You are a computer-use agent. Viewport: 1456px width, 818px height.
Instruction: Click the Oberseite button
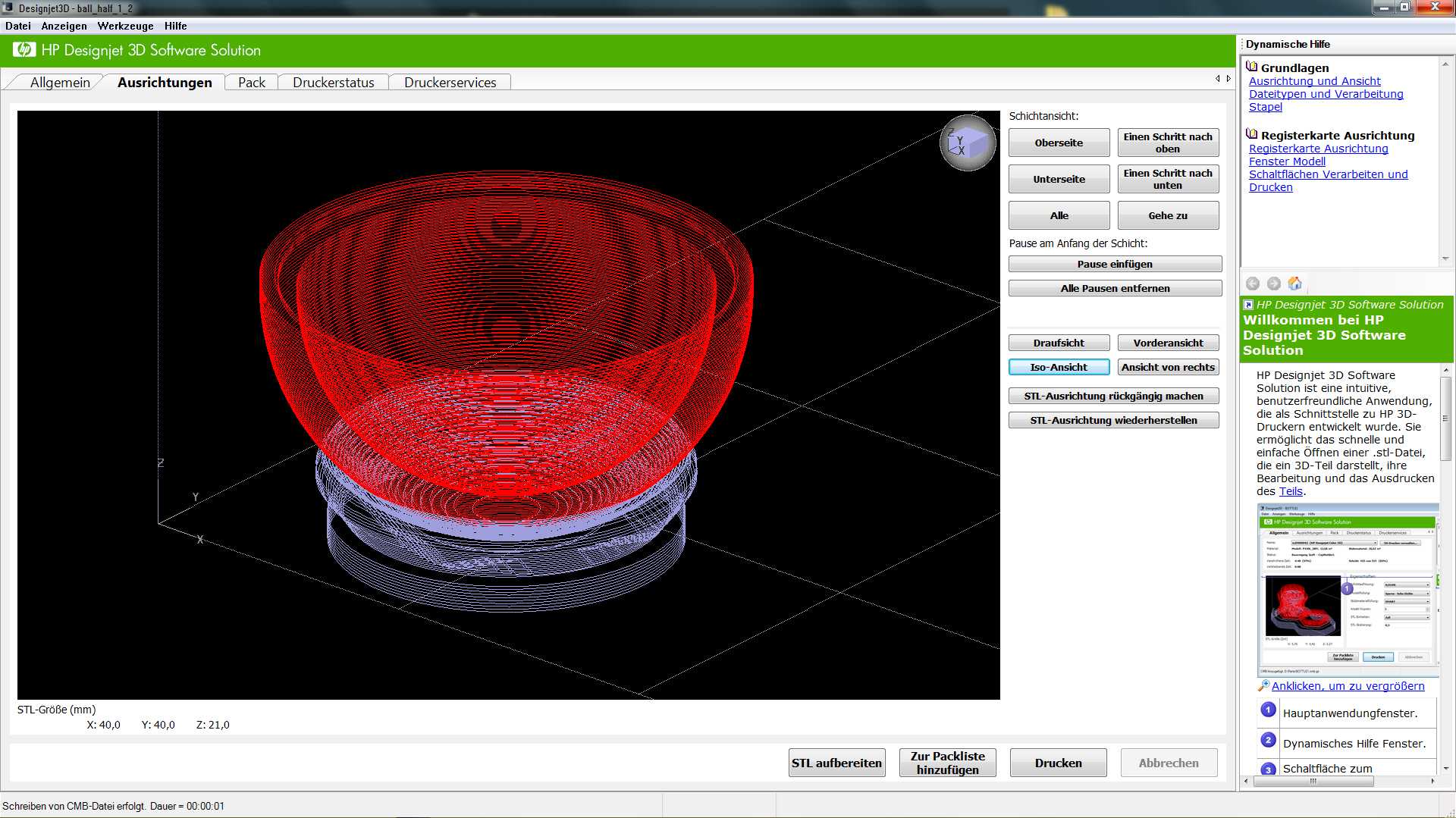pos(1059,143)
